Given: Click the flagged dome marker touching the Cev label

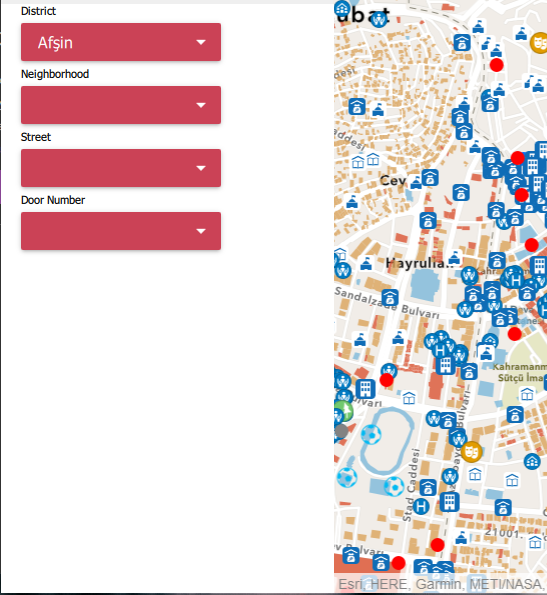Looking at the screenshot, I should pos(416,183).
